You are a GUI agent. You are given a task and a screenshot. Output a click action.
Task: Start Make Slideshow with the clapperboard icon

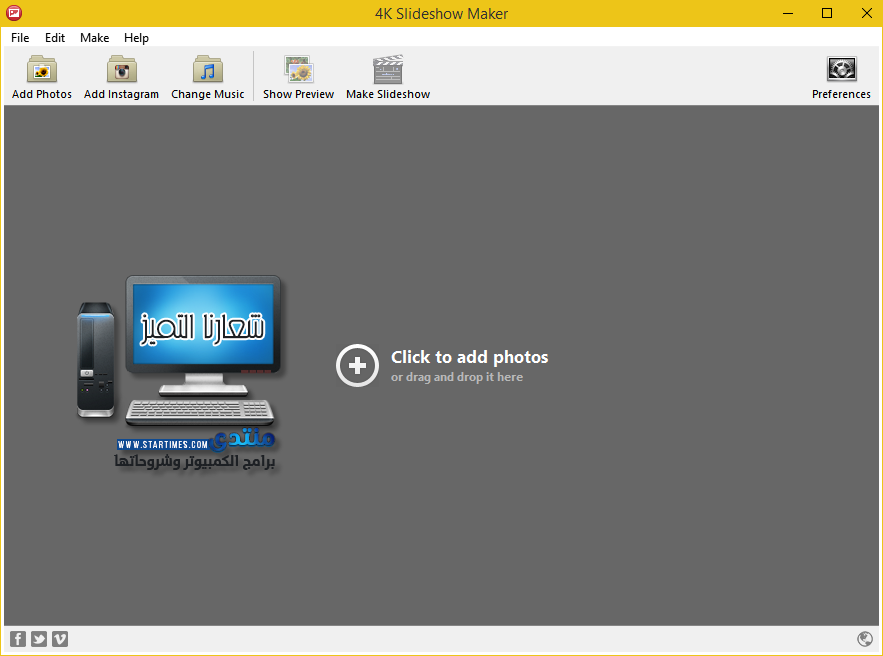click(388, 69)
